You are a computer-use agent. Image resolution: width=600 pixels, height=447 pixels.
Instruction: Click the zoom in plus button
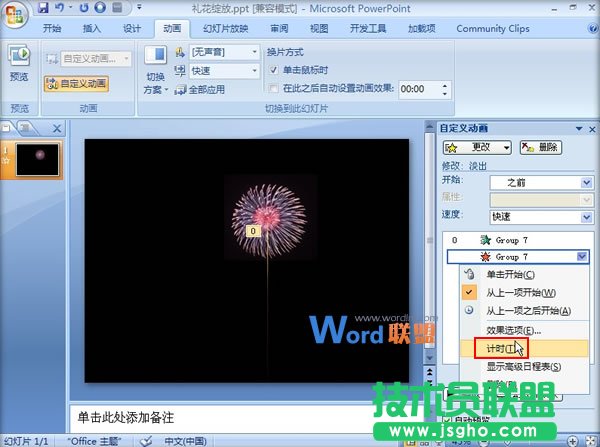572,441
